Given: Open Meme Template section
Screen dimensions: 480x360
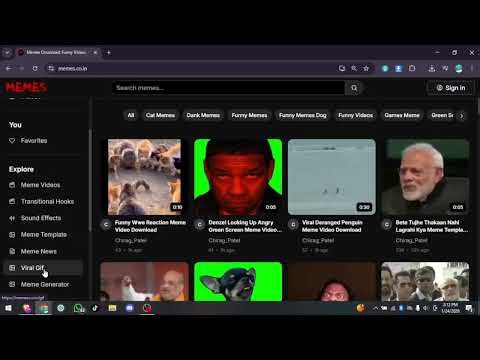Looking at the screenshot, I should pyautogui.click(x=43, y=235).
